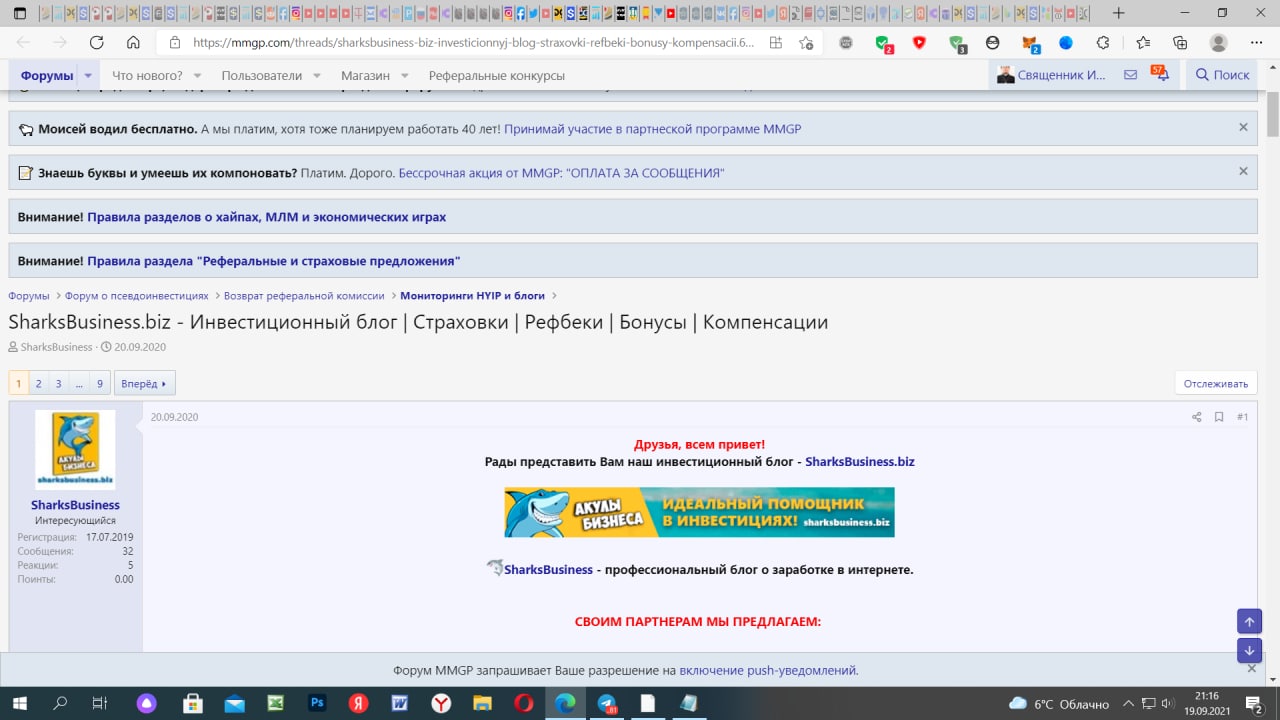Viewport: 1280px width, 720px height.
Task: Open the forum 'Поиск' search button
Action: [1222, 75]
